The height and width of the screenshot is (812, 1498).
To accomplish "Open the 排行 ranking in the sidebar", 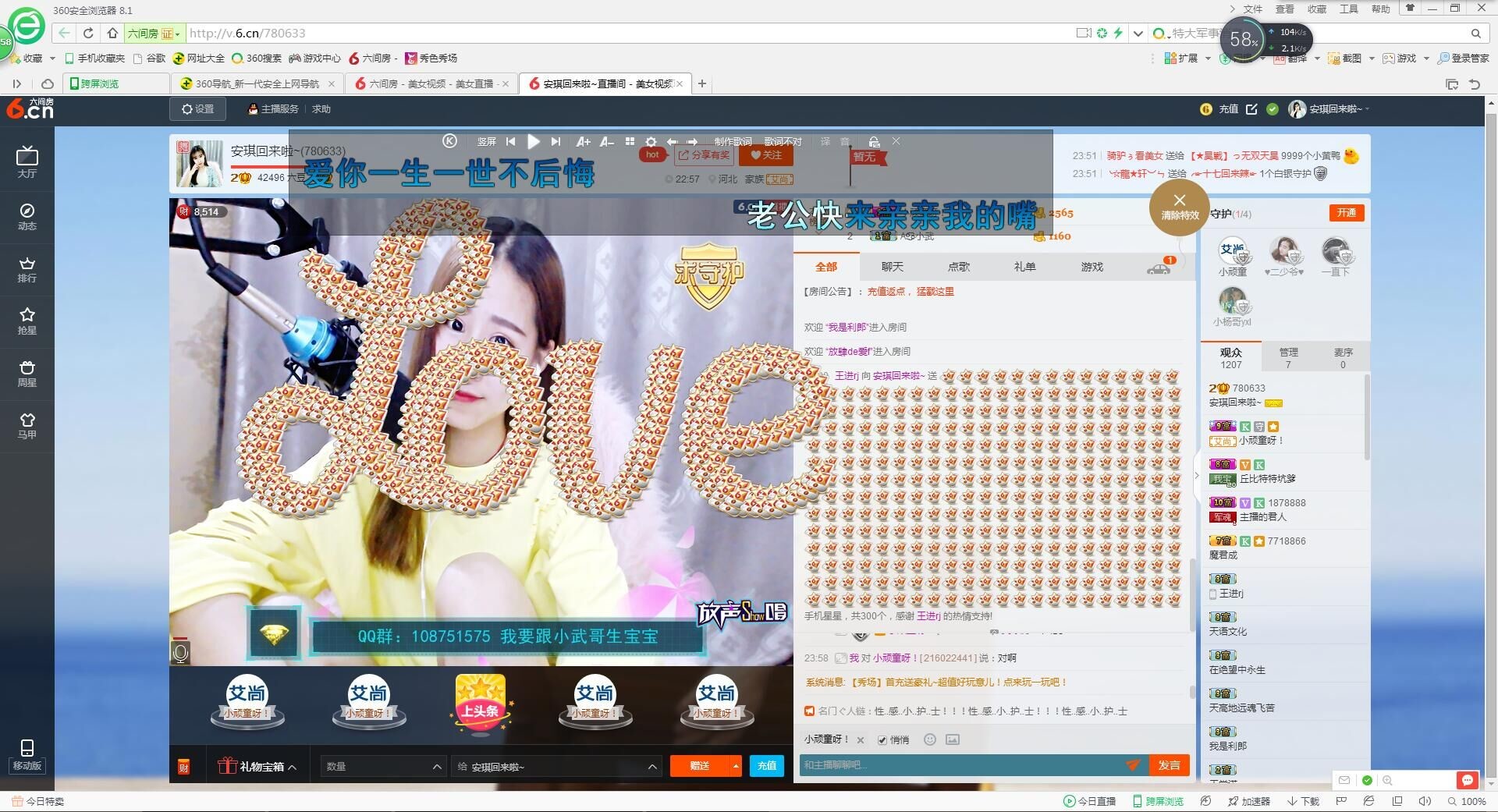I will (27, 270).
